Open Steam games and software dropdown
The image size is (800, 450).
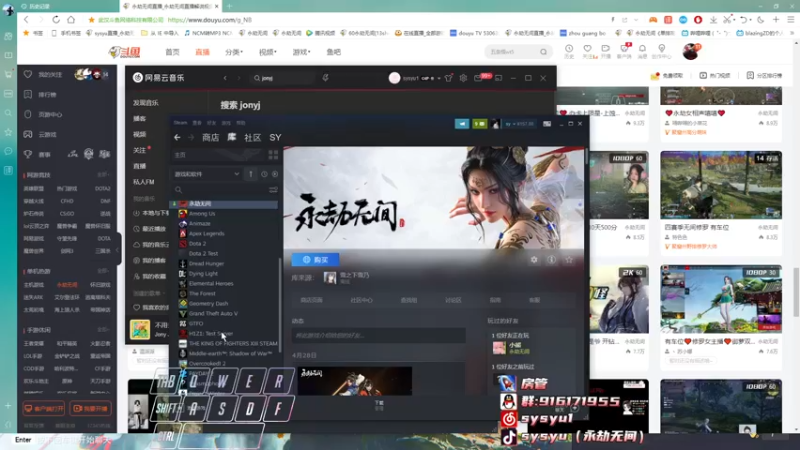pos(206,174)
